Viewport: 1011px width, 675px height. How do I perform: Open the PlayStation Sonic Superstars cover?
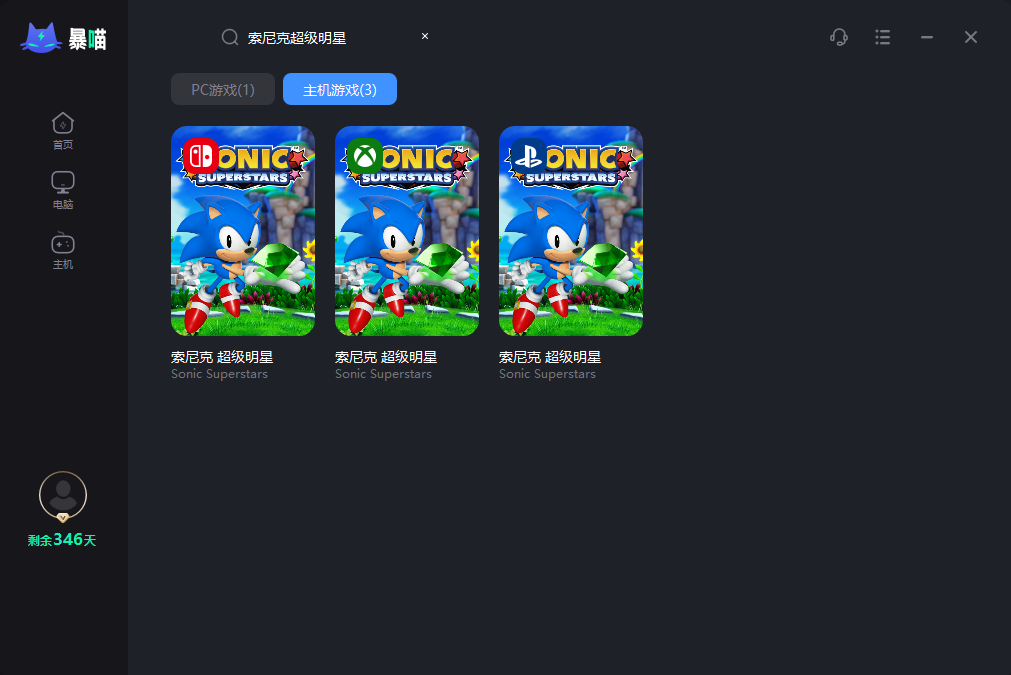pyautogui.click(x=571, y=231)
